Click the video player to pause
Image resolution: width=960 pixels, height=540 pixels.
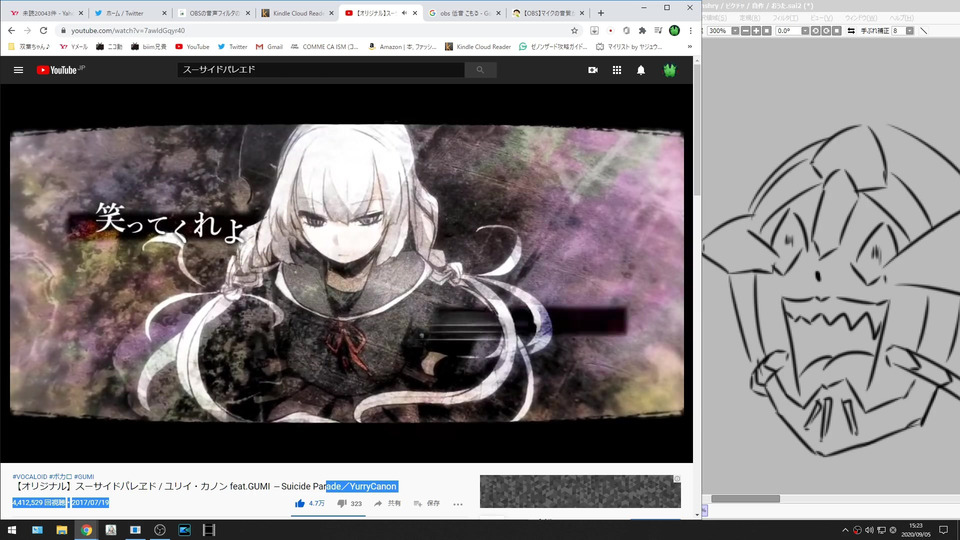347,273
